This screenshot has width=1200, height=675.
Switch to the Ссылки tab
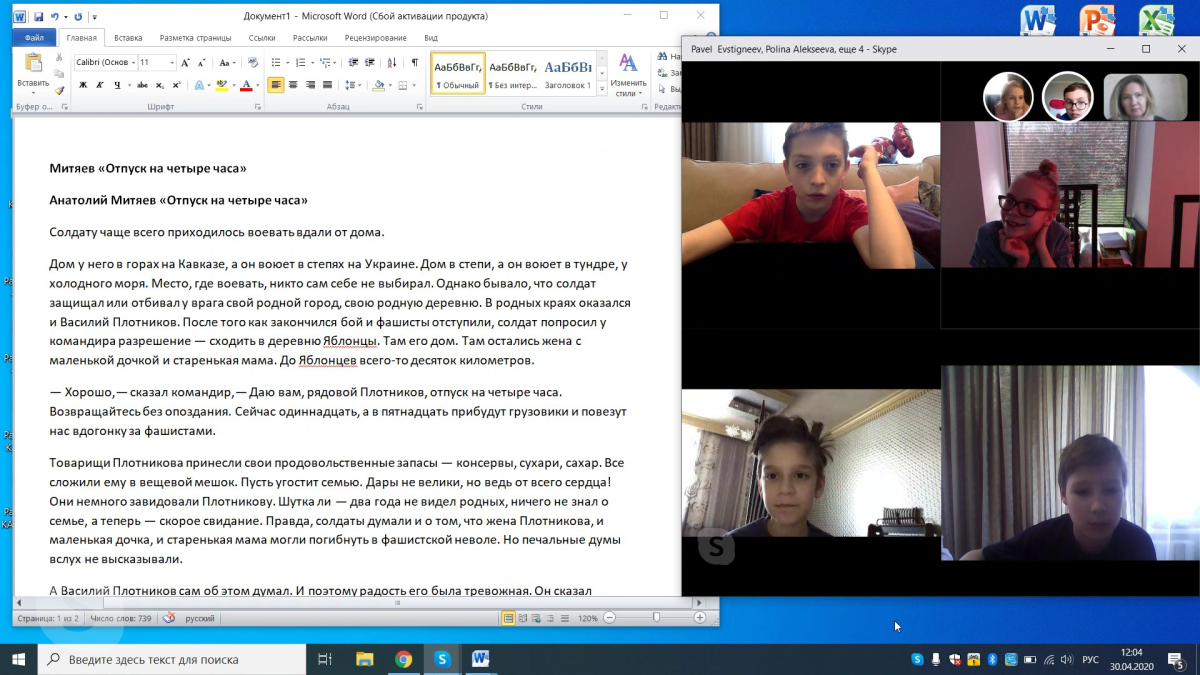click(x=262, y=38)
